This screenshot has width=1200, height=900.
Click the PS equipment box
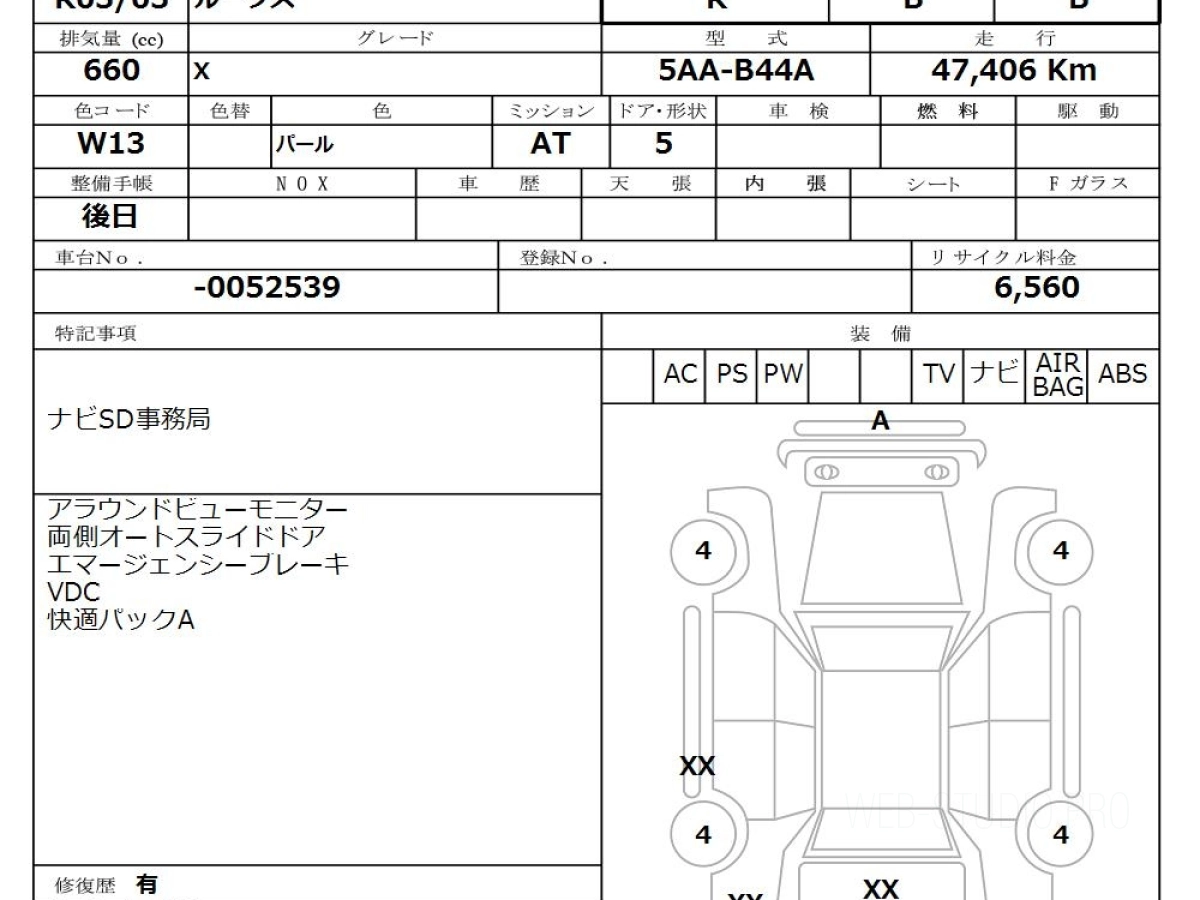point(732,375)
